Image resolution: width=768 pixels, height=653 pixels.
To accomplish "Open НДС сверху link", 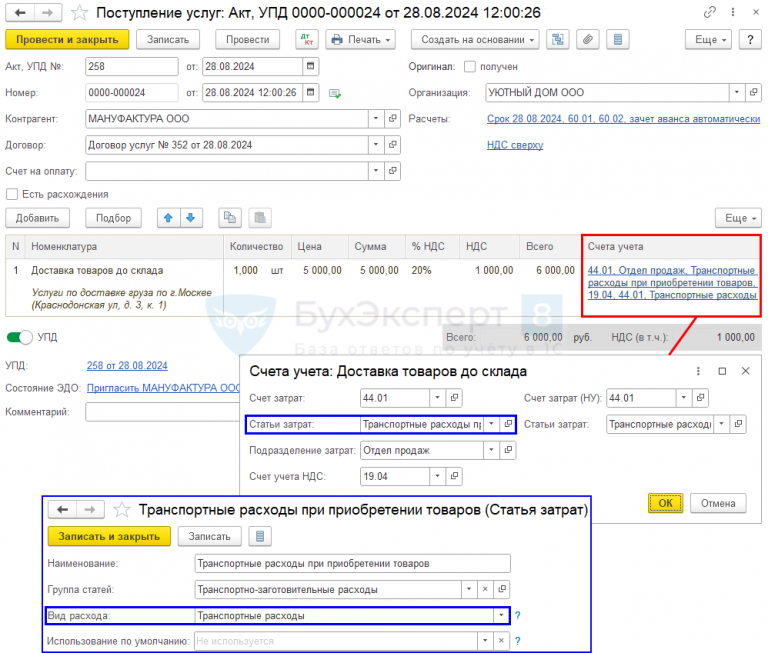I will click(x=515, y=145).
